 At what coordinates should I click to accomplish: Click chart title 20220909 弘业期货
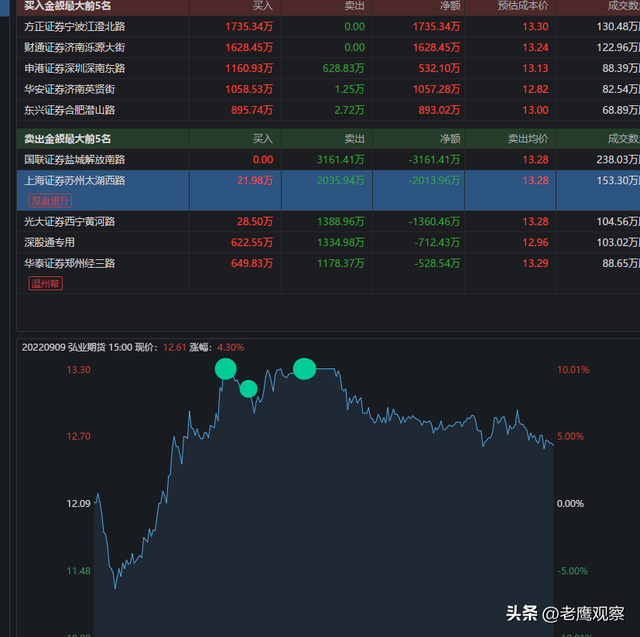coord(64,347)
